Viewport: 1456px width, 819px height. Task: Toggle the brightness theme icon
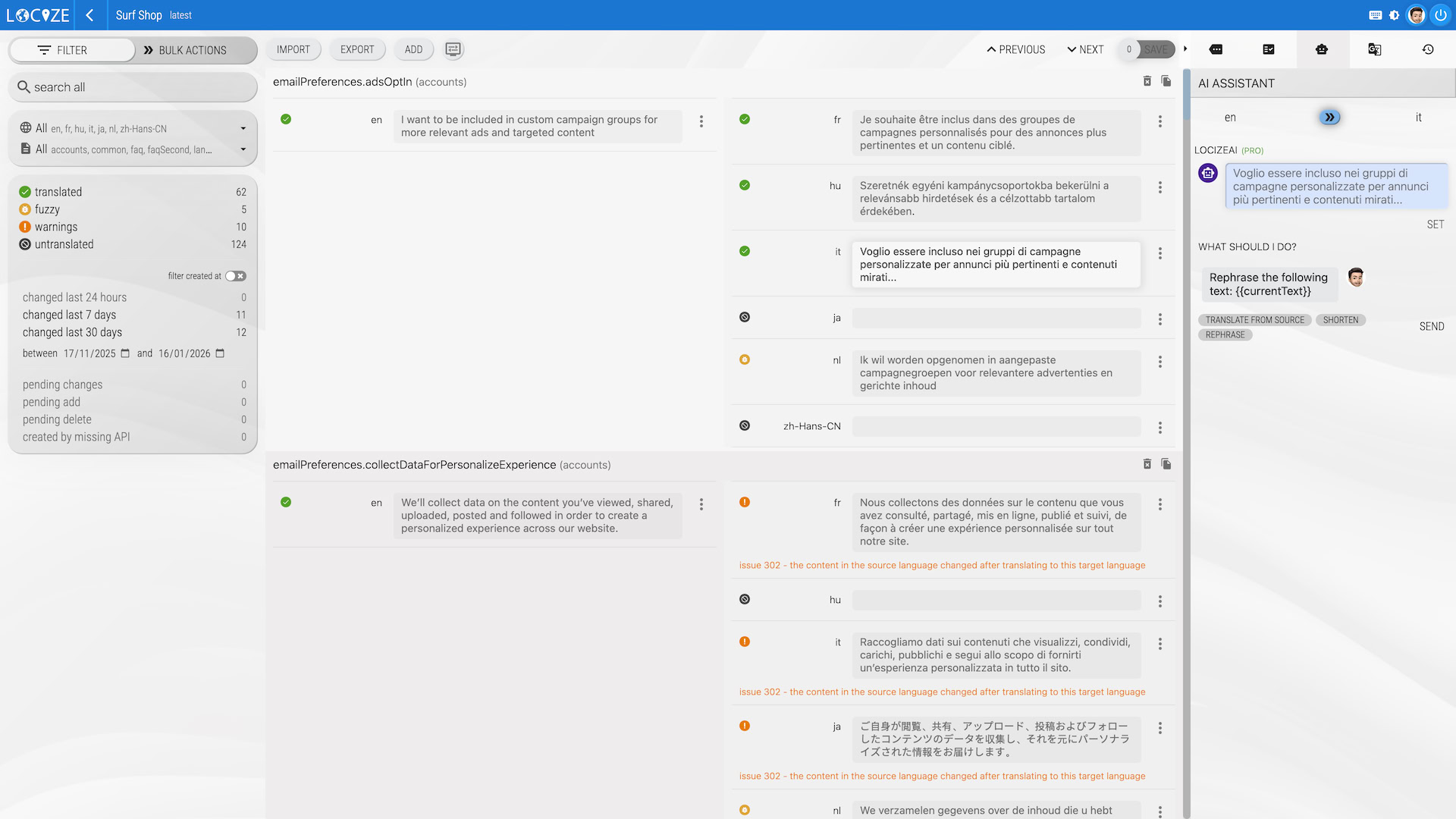pos(1395,15)
